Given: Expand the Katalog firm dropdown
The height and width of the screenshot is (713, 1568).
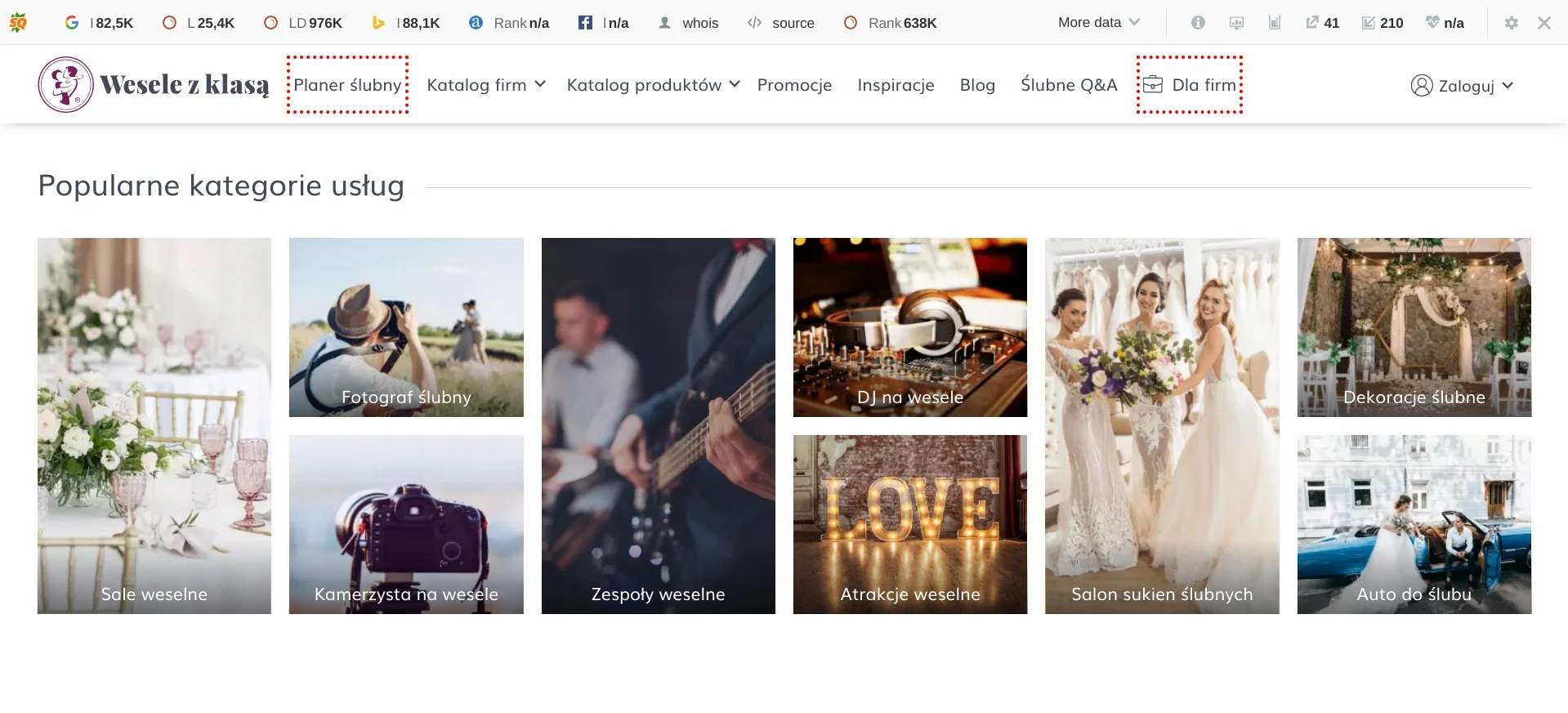Looking at the screenshot, I should [x=486, y=85].
